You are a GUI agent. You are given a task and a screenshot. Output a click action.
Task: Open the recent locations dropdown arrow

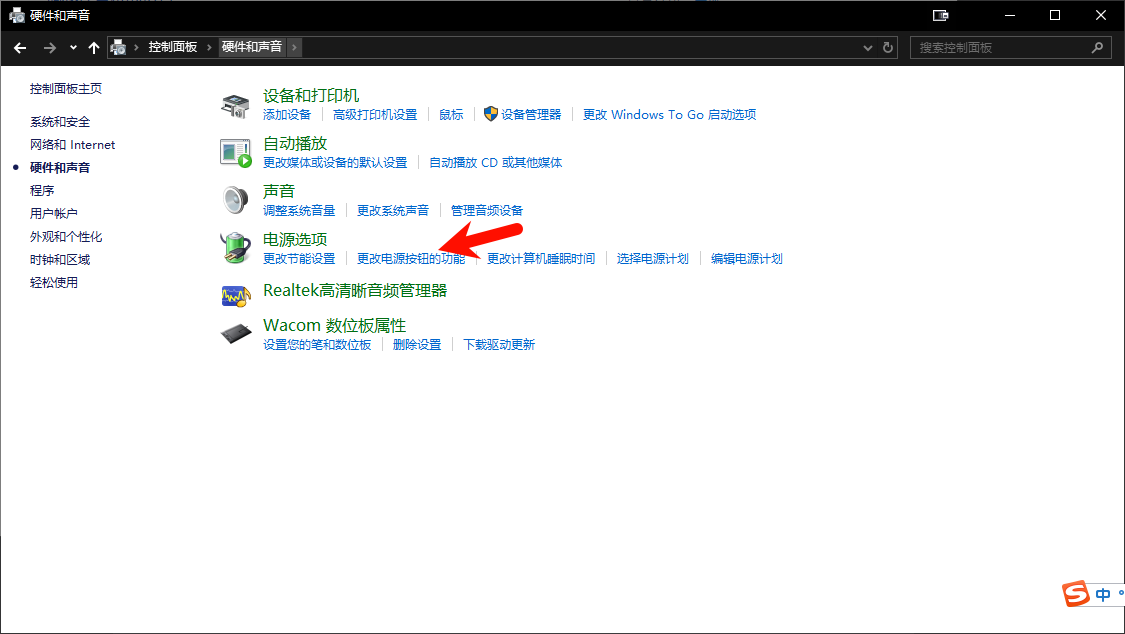[x=73, y=48]
